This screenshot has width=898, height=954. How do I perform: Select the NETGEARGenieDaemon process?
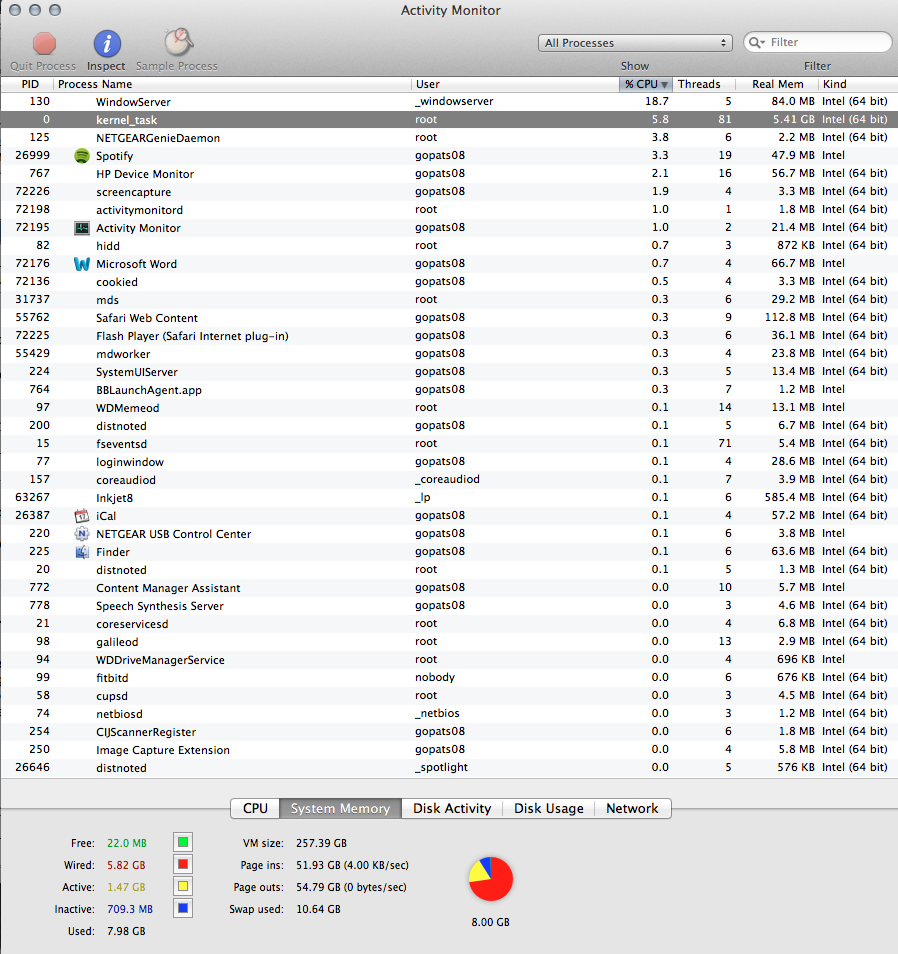[449, 138]
